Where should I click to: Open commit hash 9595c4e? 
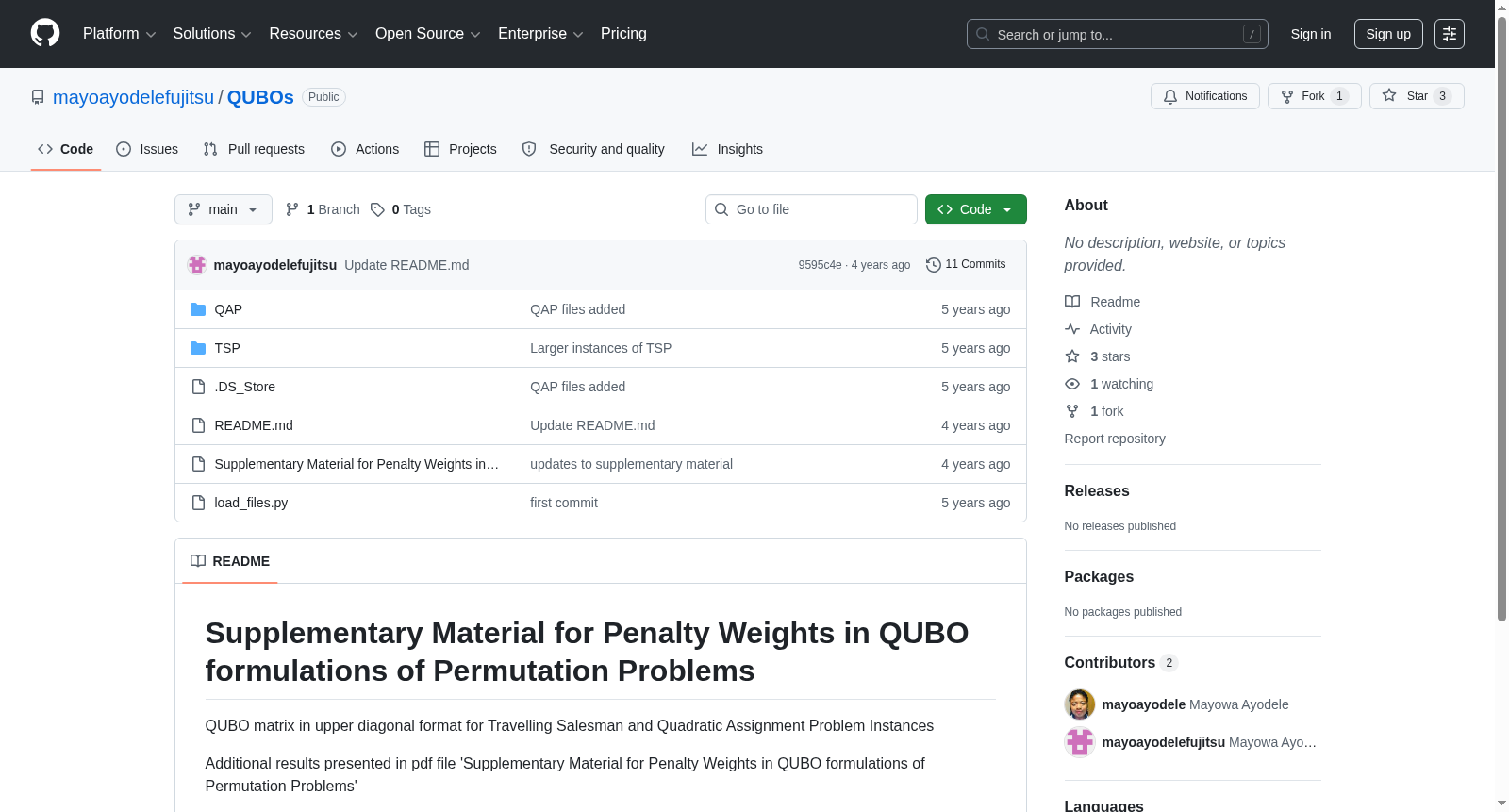click(820, 265)
